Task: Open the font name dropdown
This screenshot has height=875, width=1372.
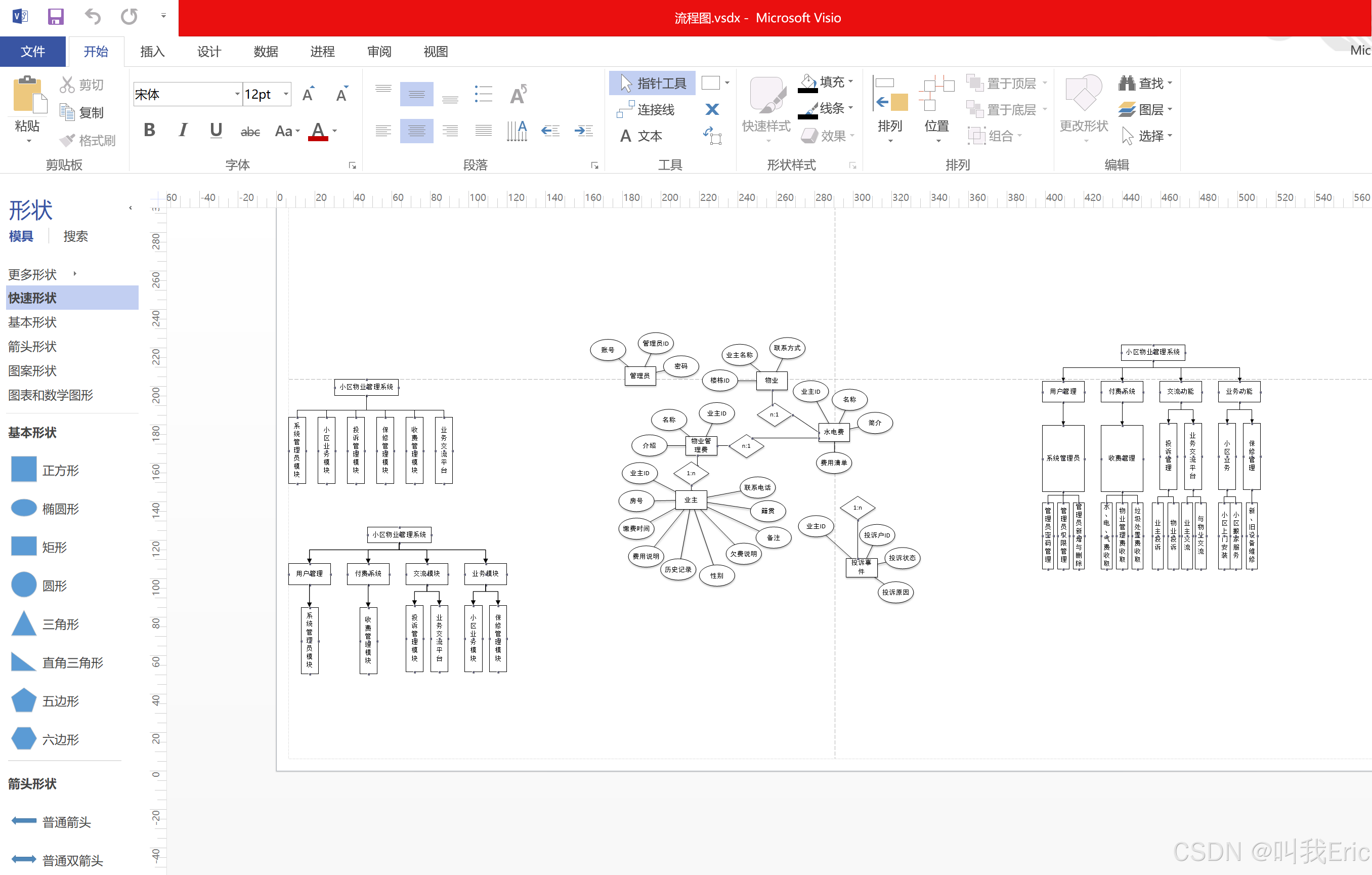Action: 236,94
